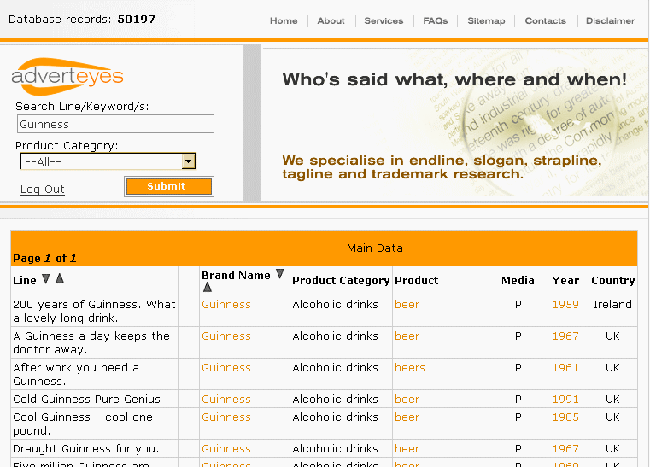Click the Ireland country cell
This screenshot has height=467, width=650.
coord(612,305)
